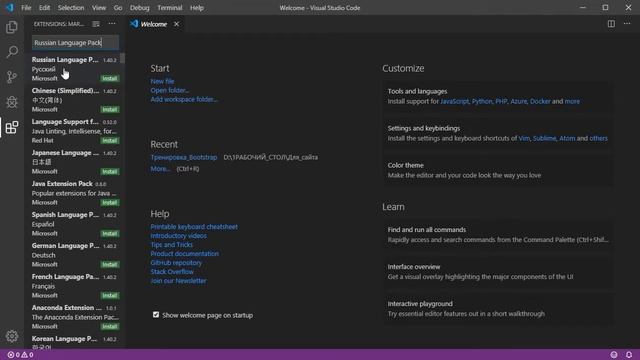Viewport: 640px width, 360px height.
Task: Open notifications bell in status bar
Action: pos(629,355)
